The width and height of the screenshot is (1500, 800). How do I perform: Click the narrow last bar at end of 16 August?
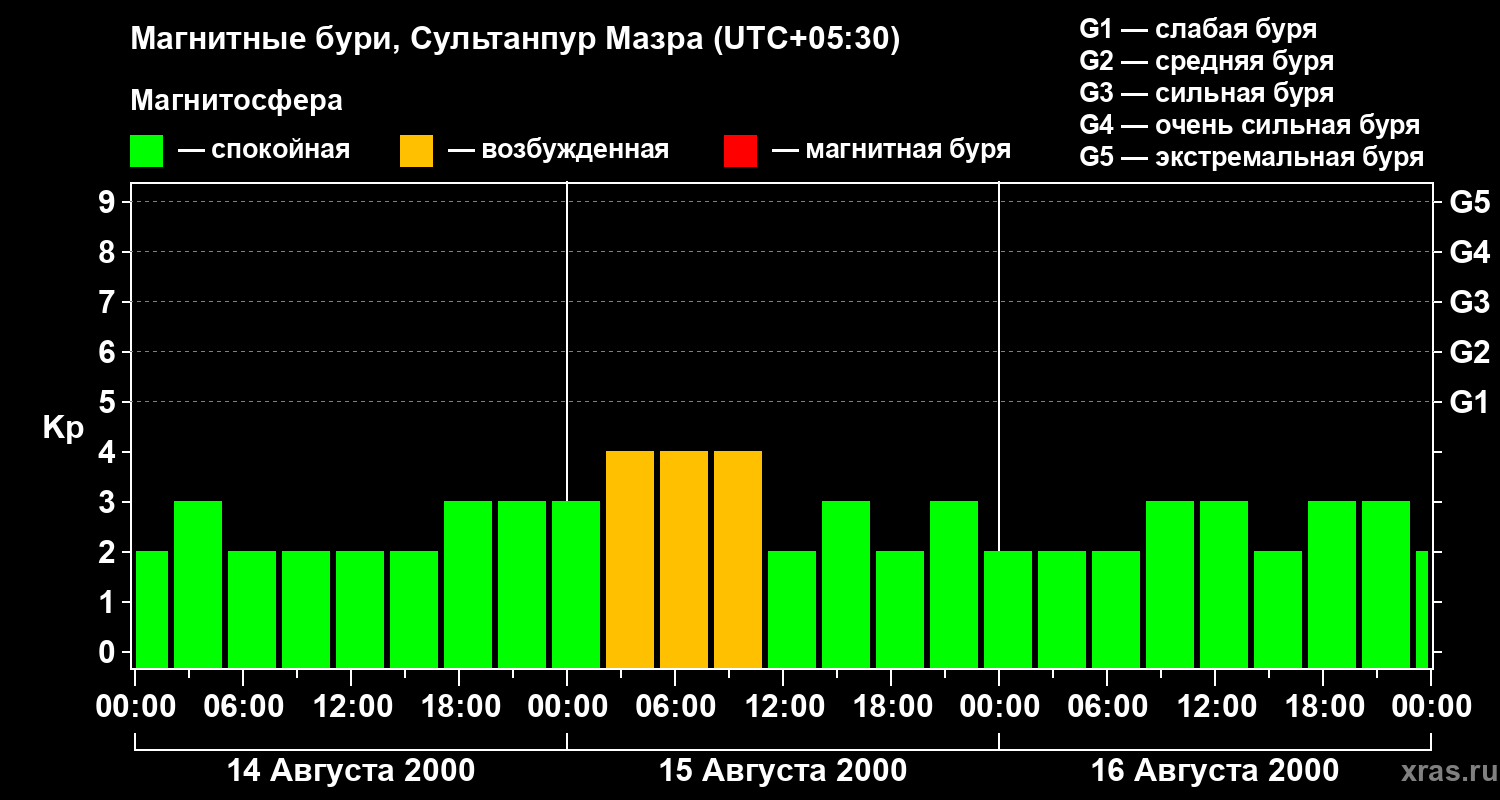point(1422,609)
